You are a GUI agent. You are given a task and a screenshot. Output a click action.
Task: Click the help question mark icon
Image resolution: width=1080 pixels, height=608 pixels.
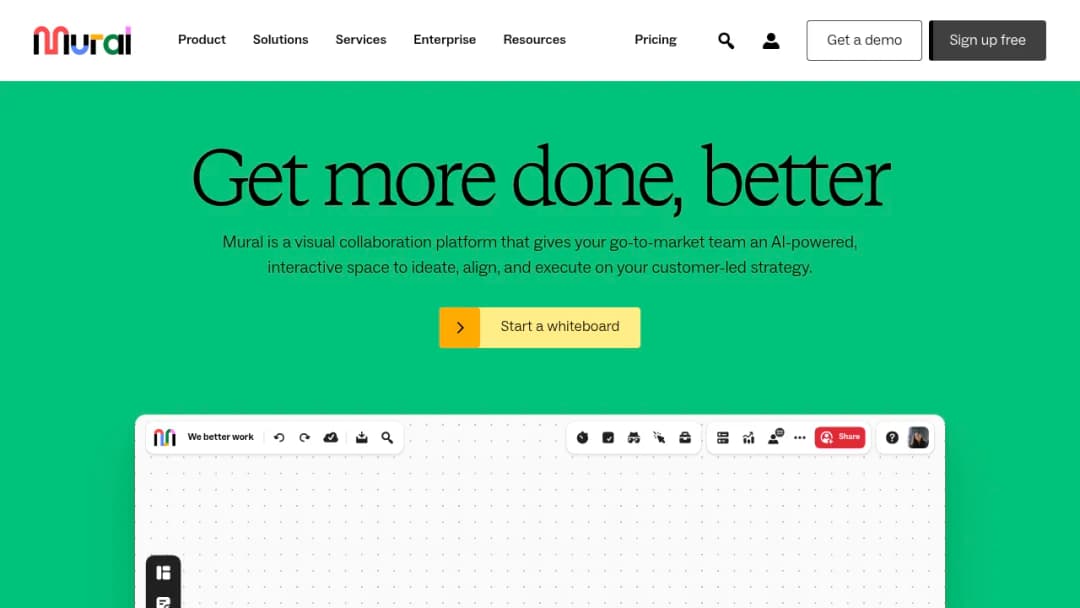click(x=892, y=437)
